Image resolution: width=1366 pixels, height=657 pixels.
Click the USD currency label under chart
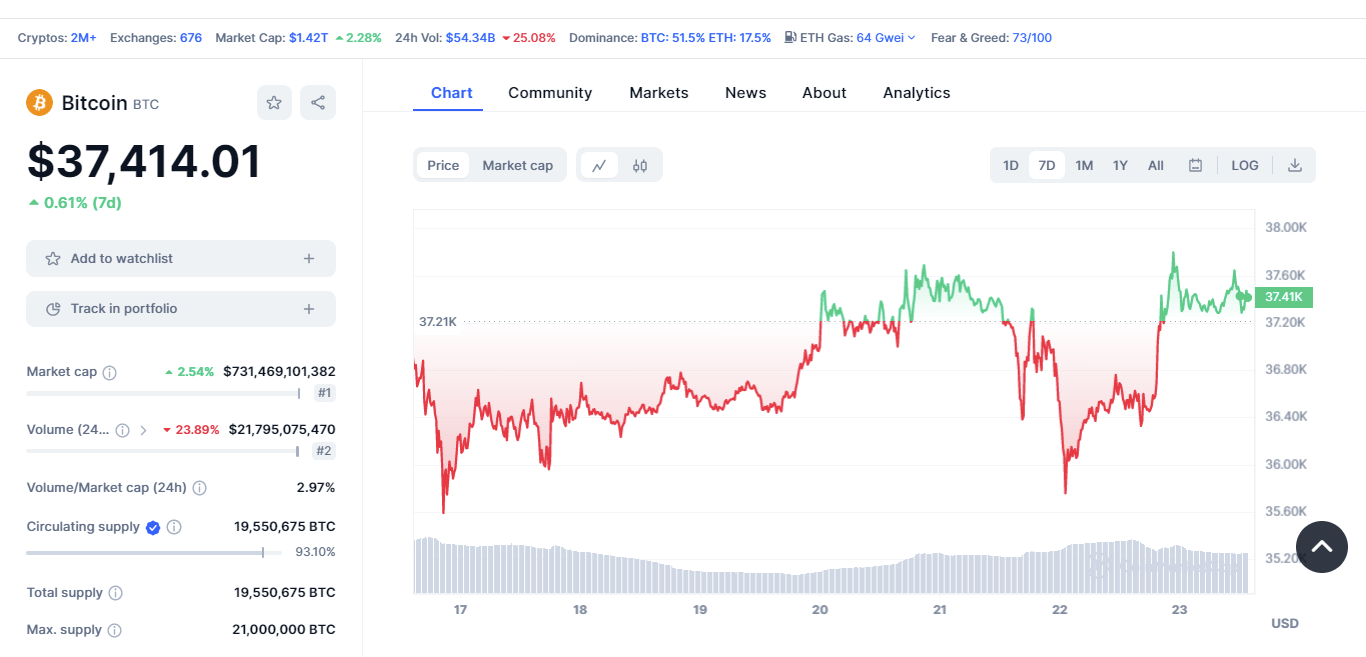click(x=1285, y=623)
